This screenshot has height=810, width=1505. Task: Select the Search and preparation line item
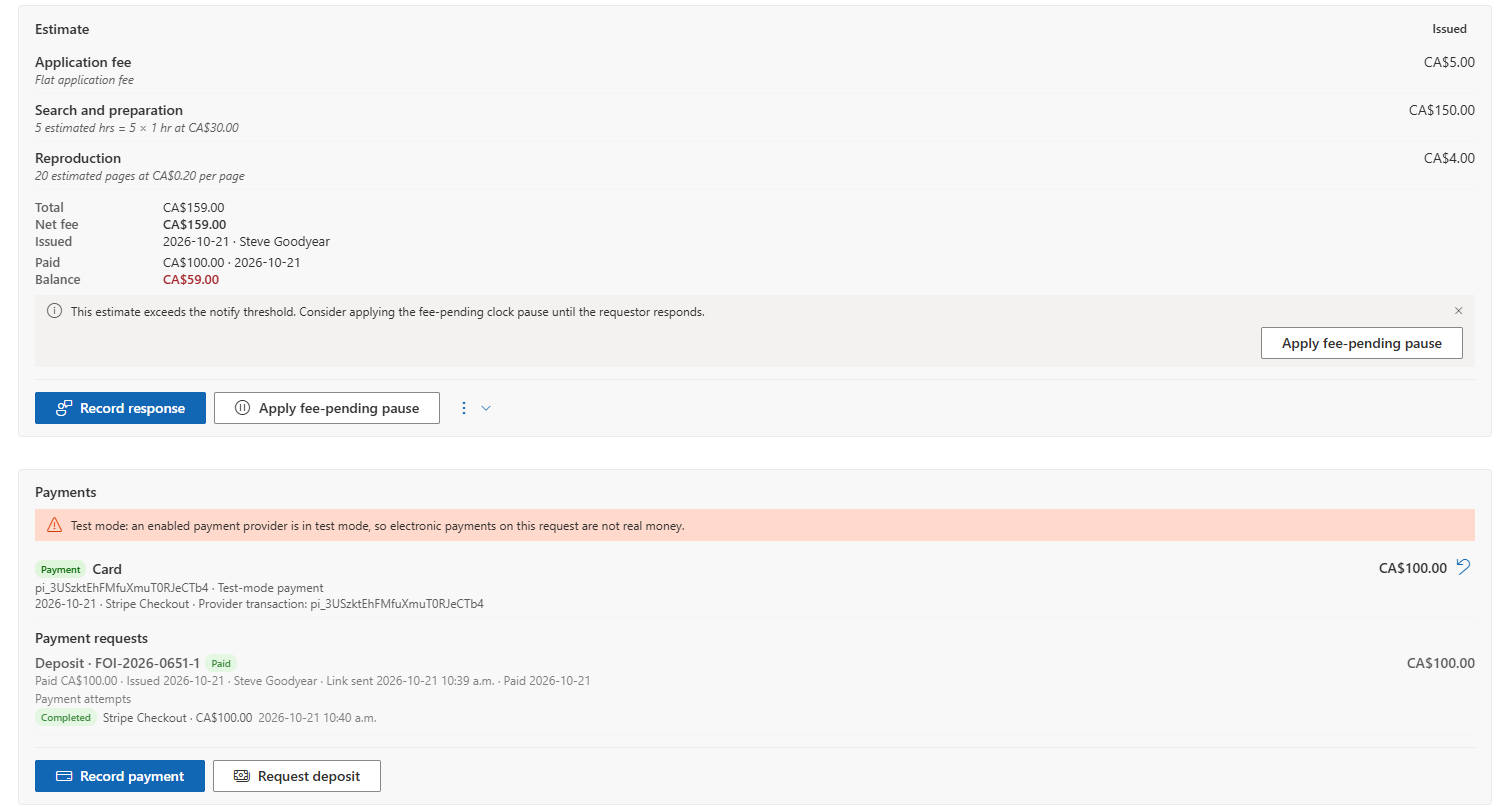coord(755,118)
